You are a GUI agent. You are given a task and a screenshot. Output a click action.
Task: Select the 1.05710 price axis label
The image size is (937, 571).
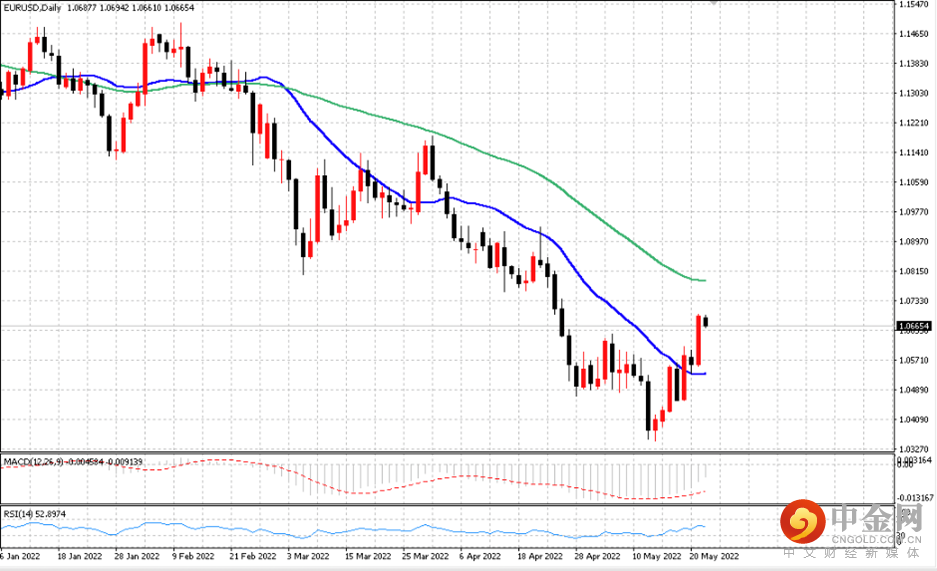914,360
